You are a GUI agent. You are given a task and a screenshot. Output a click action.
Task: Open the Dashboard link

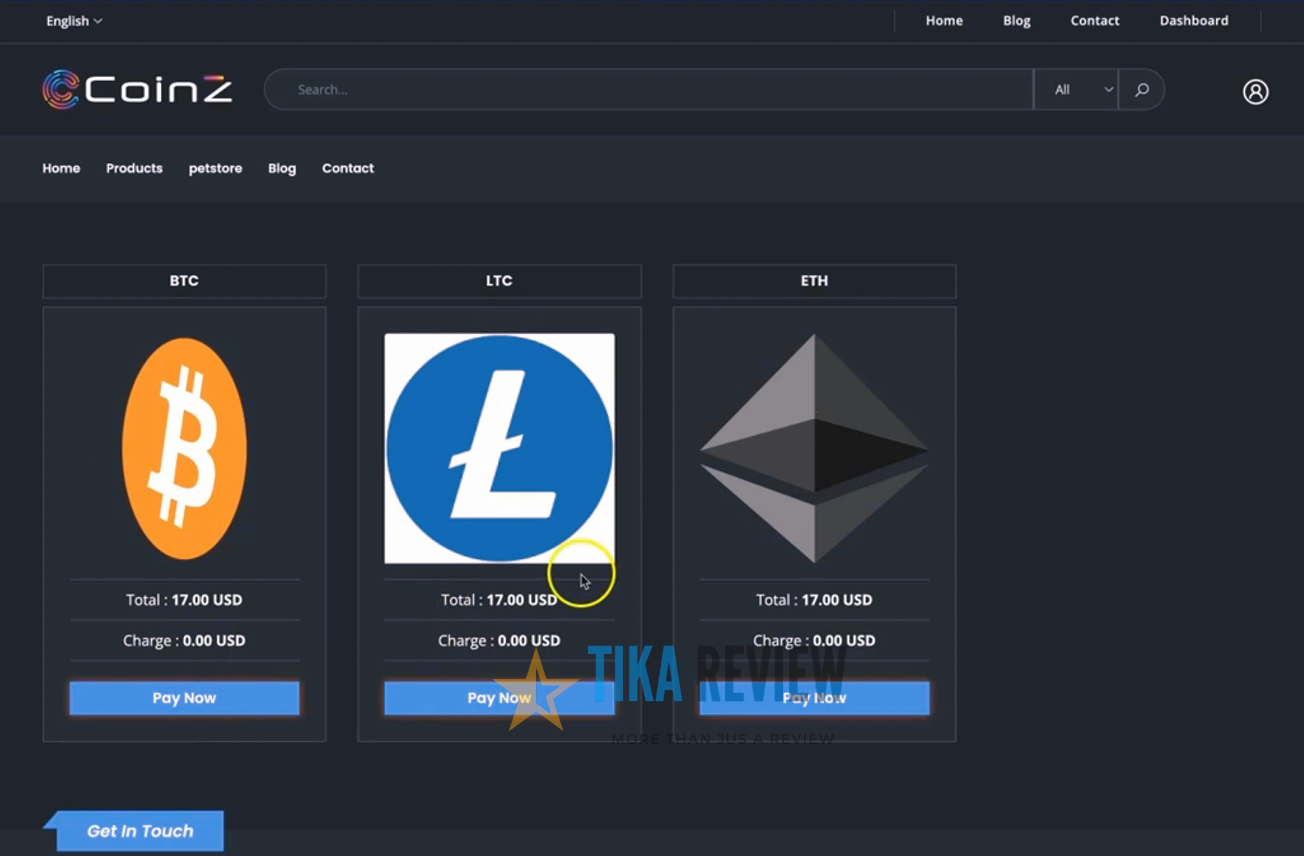tap(1194, 20)
